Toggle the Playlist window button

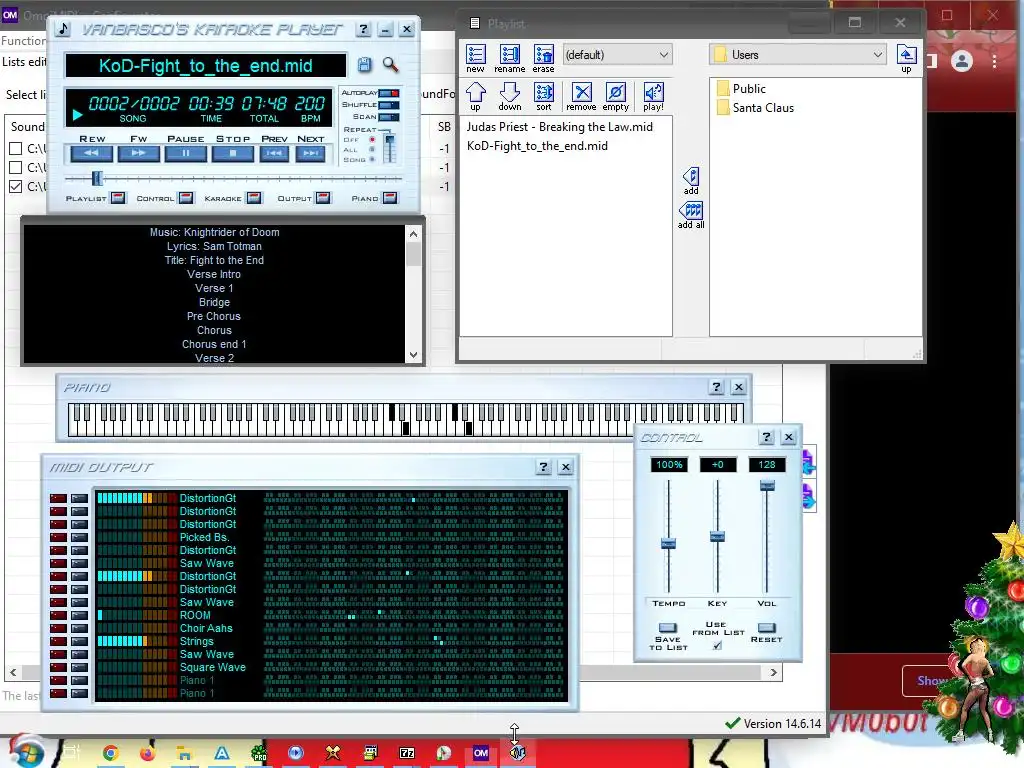coord(118,198)
